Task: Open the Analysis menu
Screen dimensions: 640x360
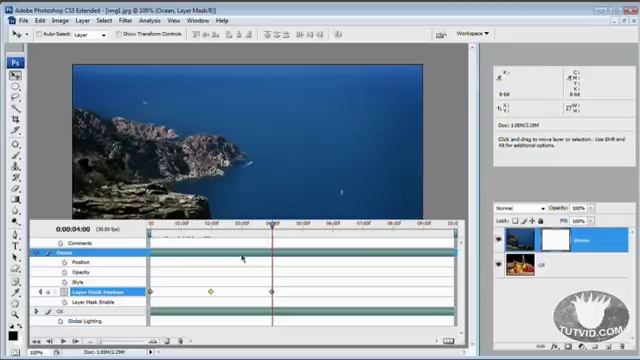Action: [x=149, y=20]
